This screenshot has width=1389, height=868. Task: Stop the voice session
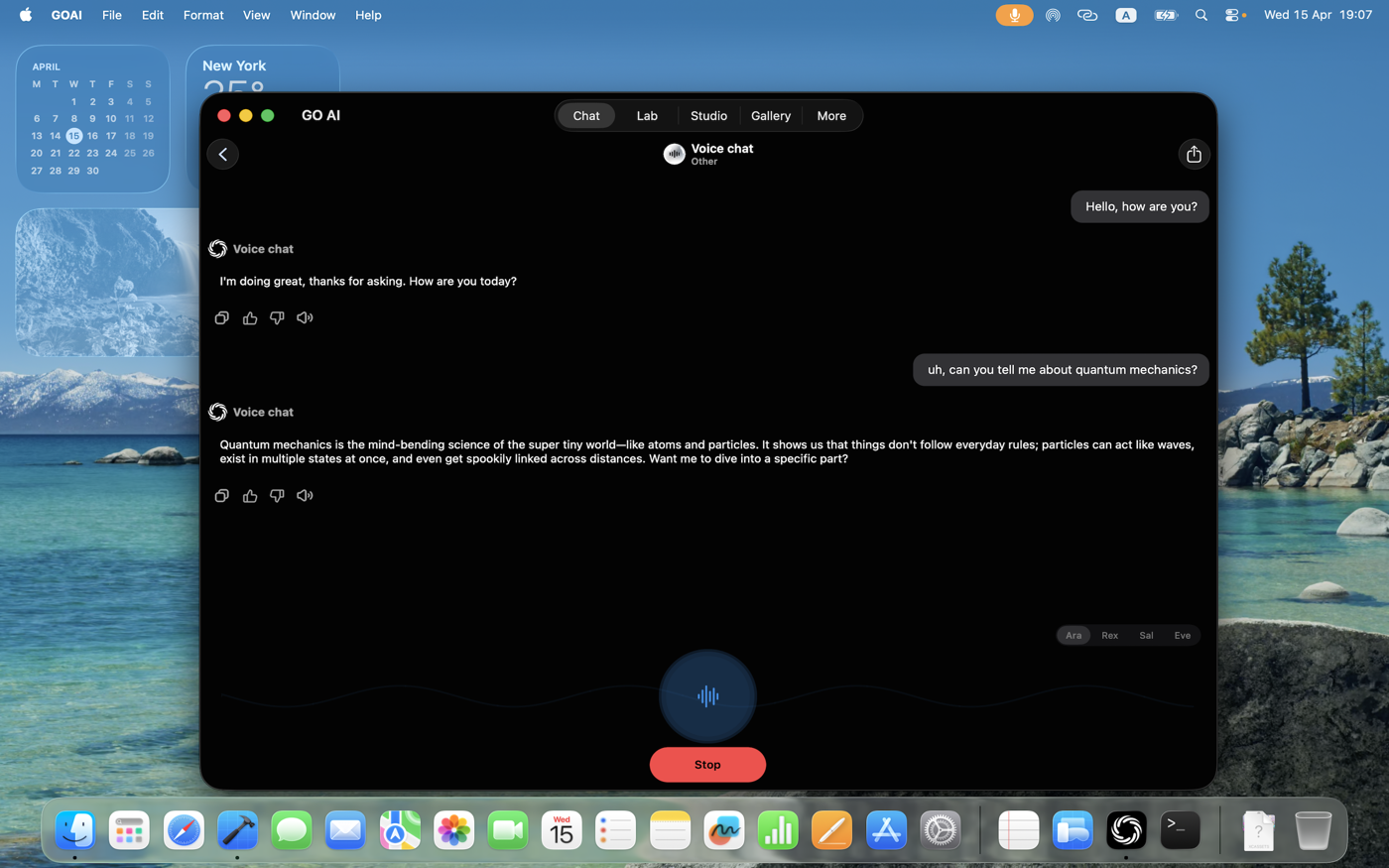tap(707, 764)
